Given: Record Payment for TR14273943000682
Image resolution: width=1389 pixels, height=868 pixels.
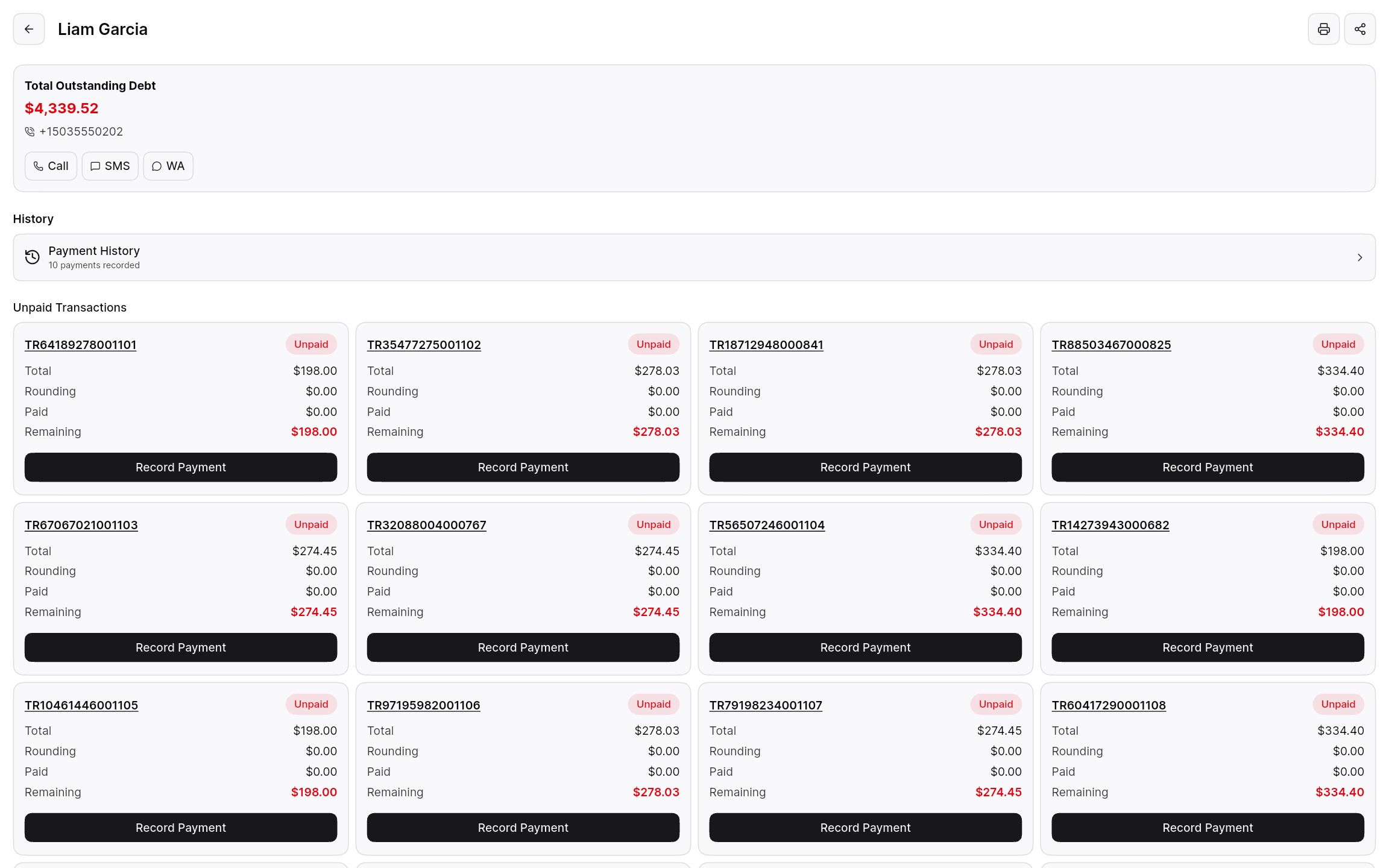Looking at the screenshot, I should pos(1208,647).
